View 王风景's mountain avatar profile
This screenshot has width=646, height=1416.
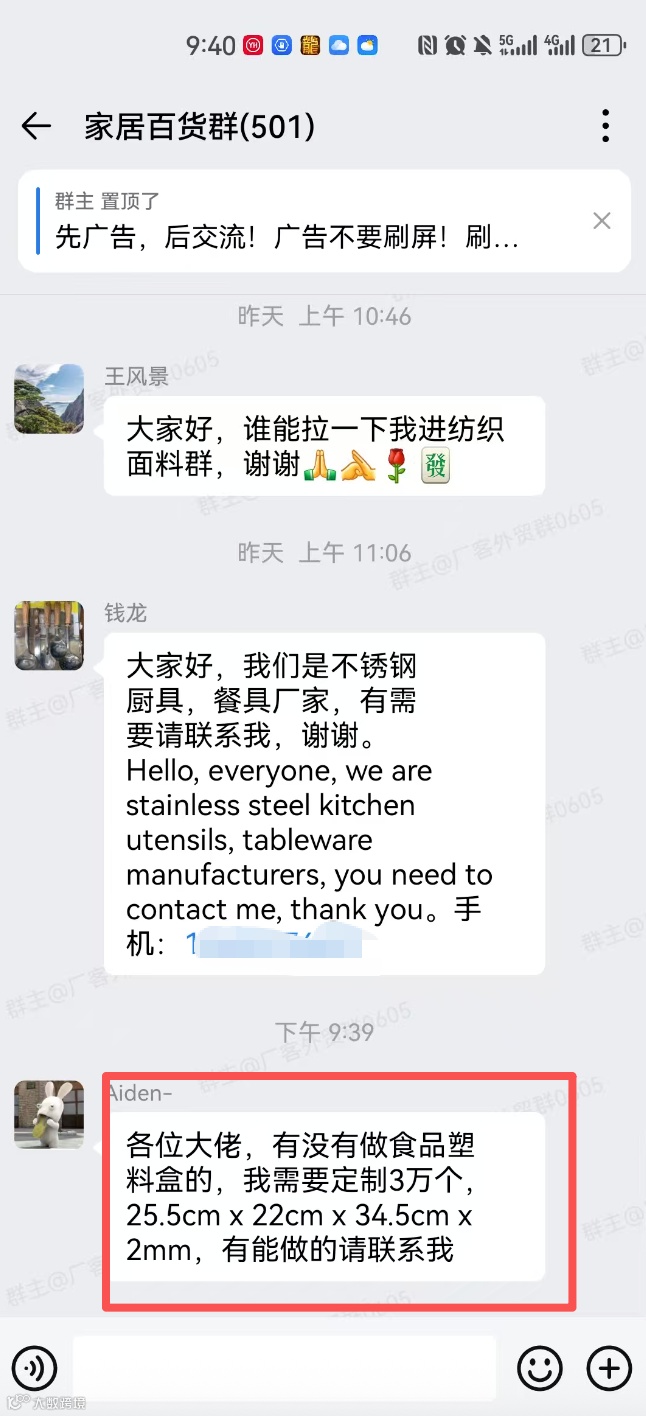(49, 398)
